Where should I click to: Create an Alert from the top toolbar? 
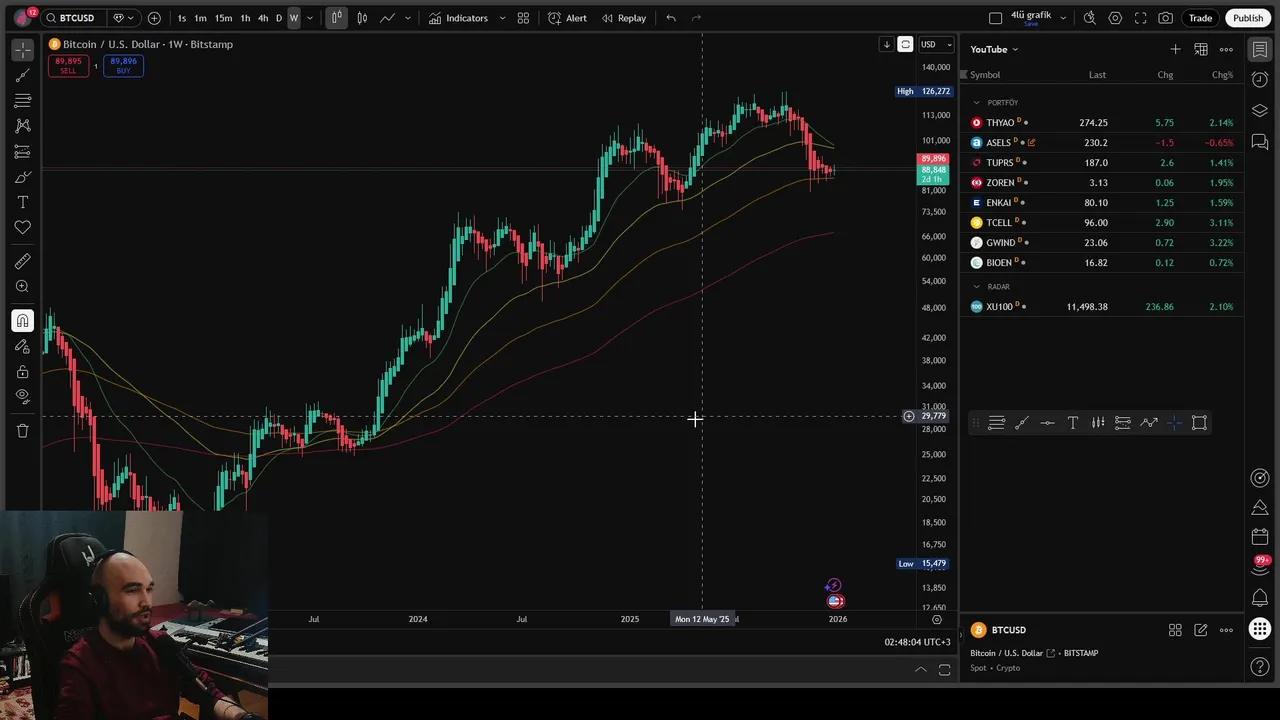(x=567, y=18)
